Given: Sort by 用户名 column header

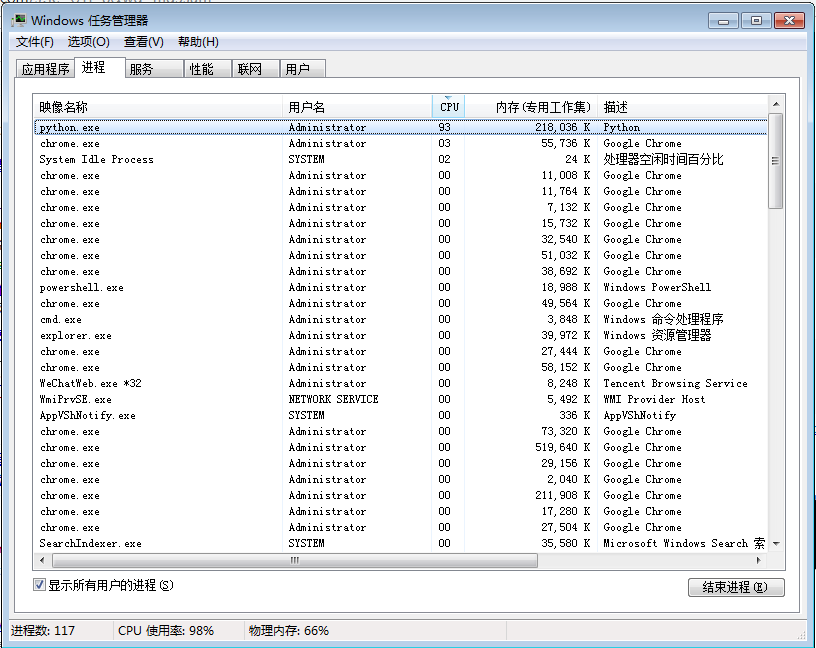Looking at the screenshot, I should pos(358,107).
